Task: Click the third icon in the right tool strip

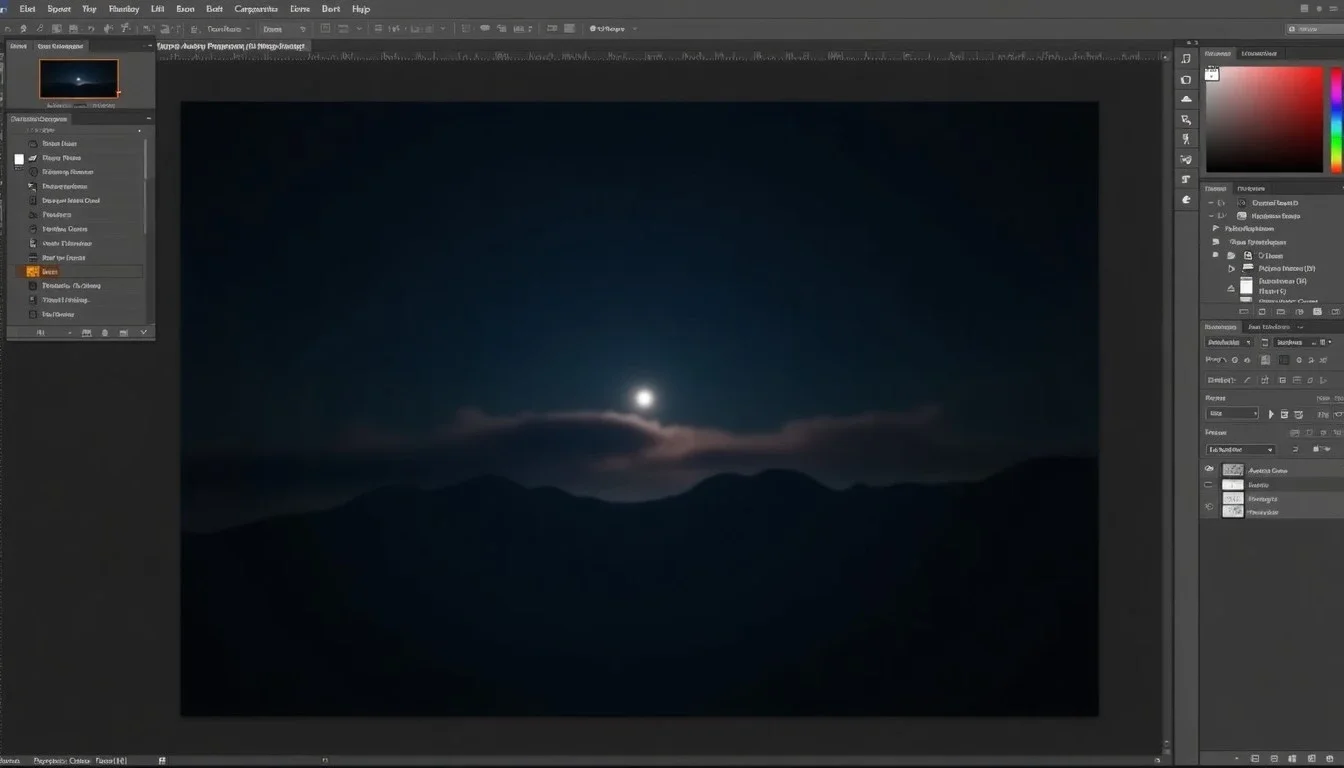Action: [x=1186, y=99]
